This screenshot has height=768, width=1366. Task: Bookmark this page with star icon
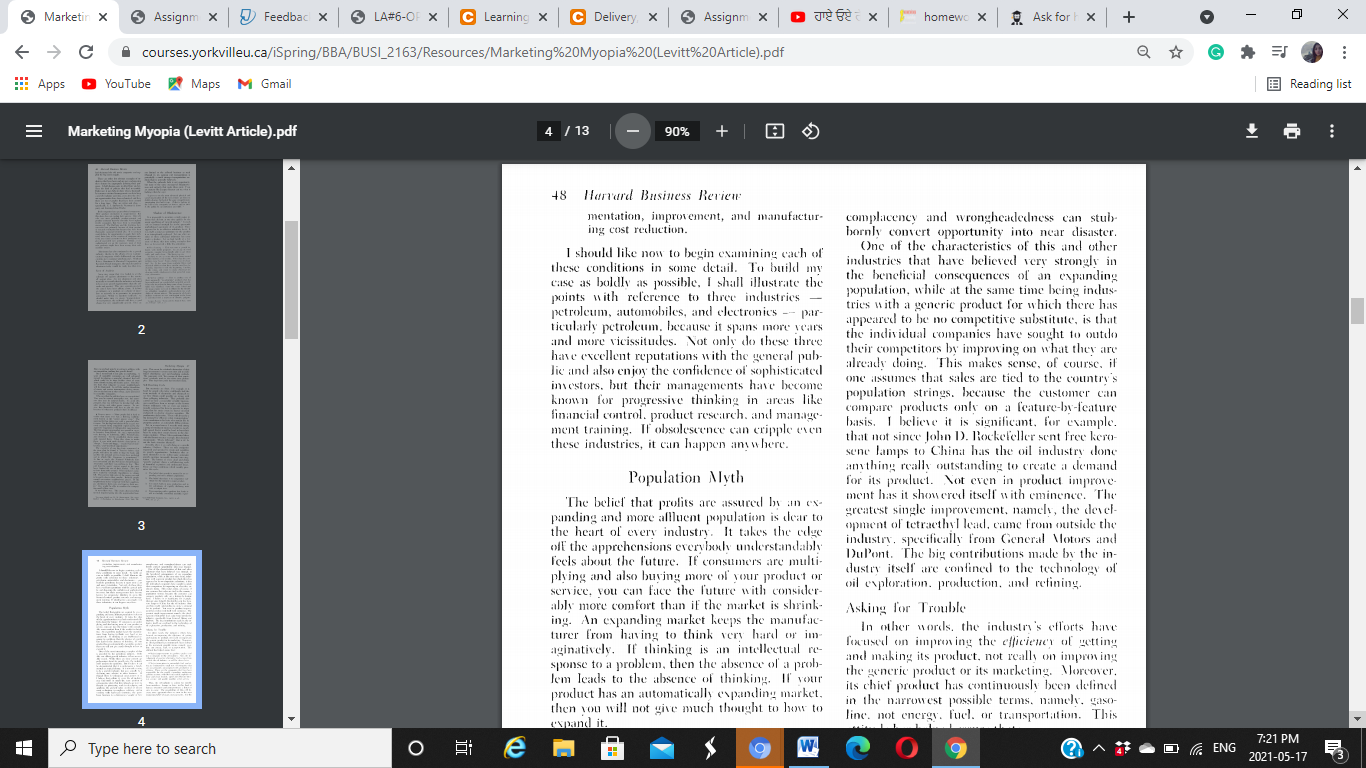tap(1176, 52)
